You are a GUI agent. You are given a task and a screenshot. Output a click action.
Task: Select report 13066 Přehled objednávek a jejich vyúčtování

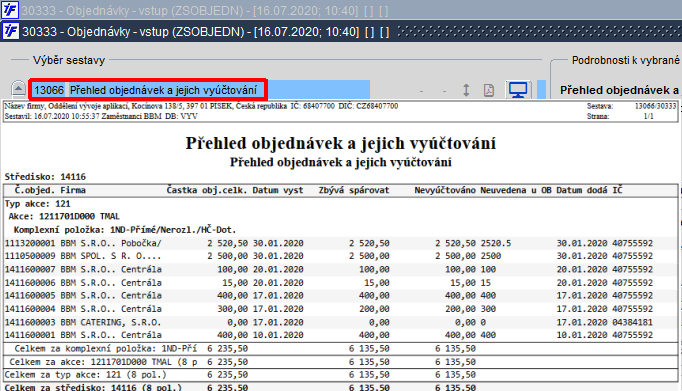point(147,90)
